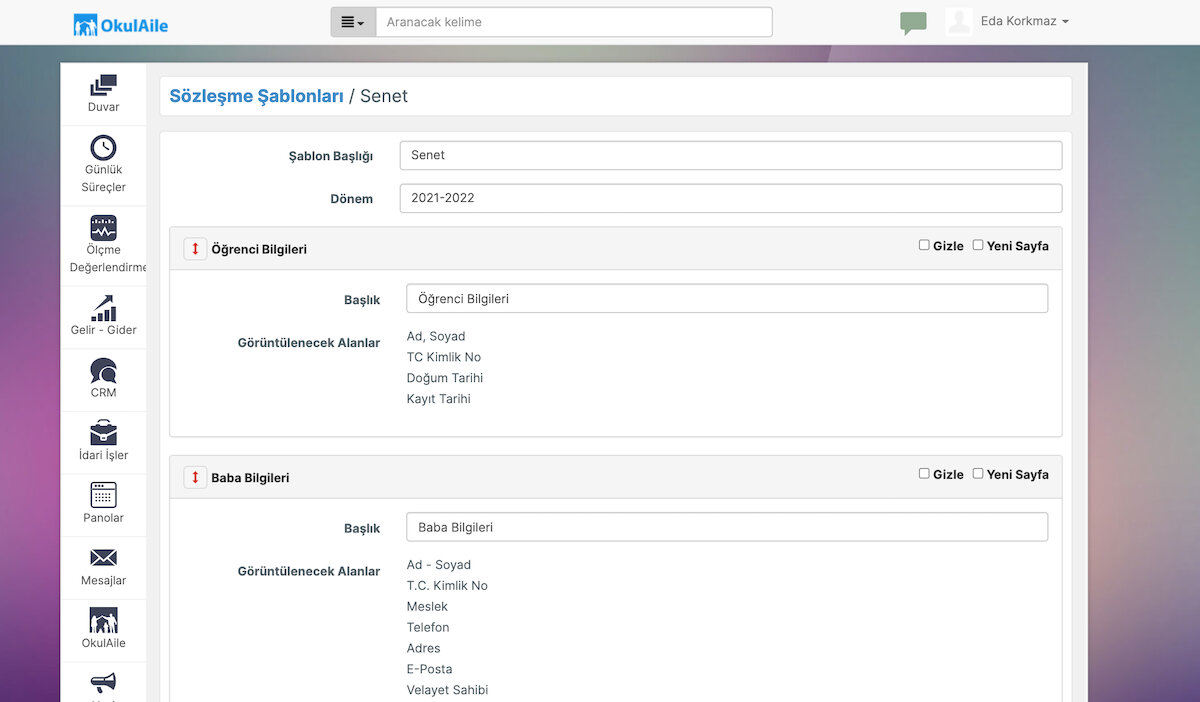Click reorder arrow for Baba Bilgileri section
The width and height of the screenshot is (1200, 702).
click(195, 478)
